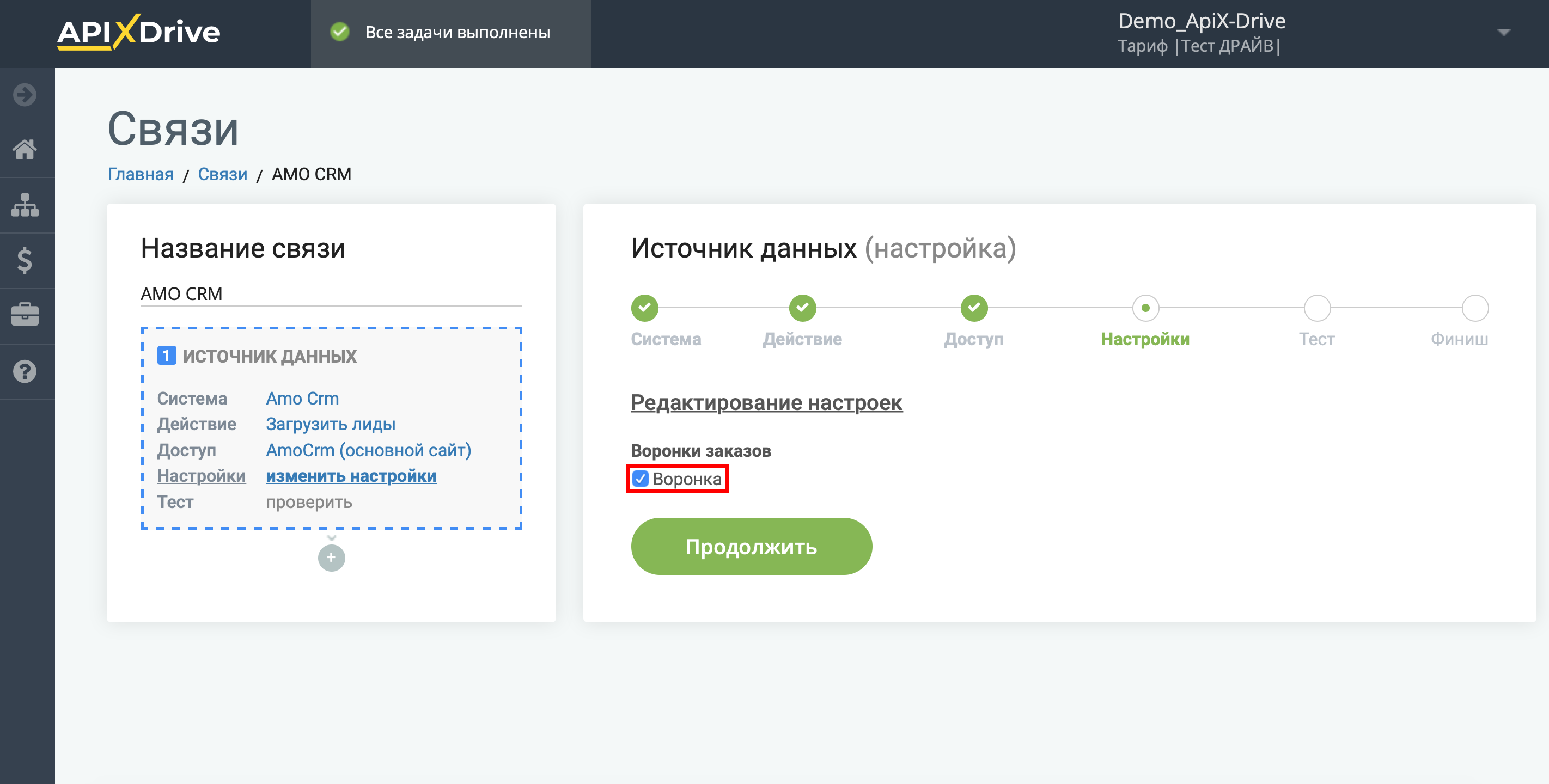The image size is (1549, 784).
Task: Click the ApiX-Drive logo
Action: 138,32
